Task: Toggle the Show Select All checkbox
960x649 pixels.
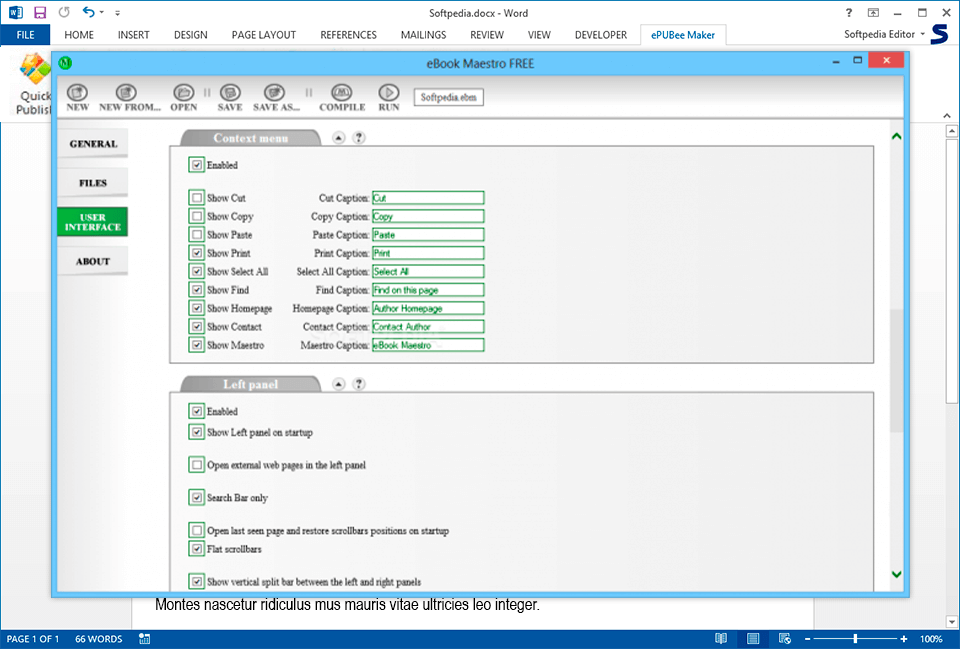Action: pyautogui.click(x=197, y=271)
